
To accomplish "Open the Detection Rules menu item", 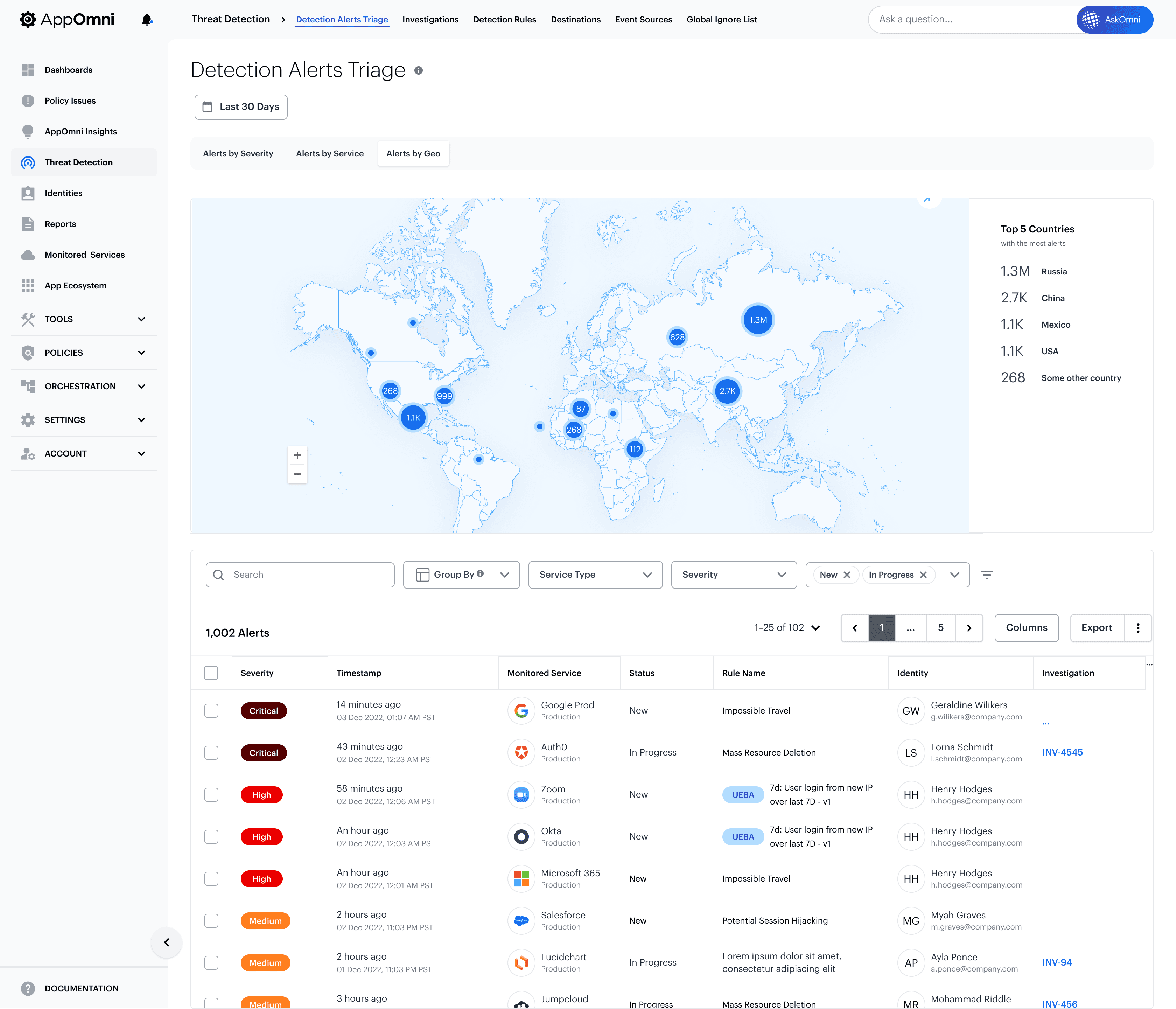I will (504, 19).
